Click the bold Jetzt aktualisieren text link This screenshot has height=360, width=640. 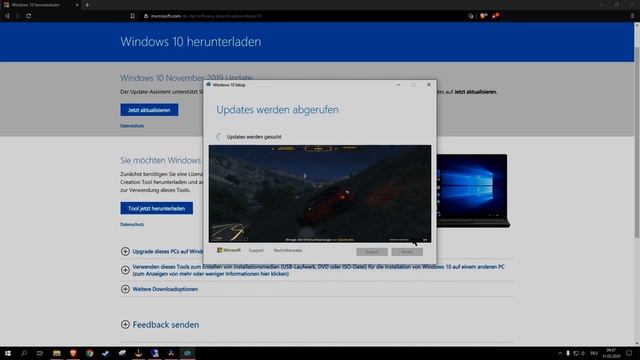tap(475, 92)
